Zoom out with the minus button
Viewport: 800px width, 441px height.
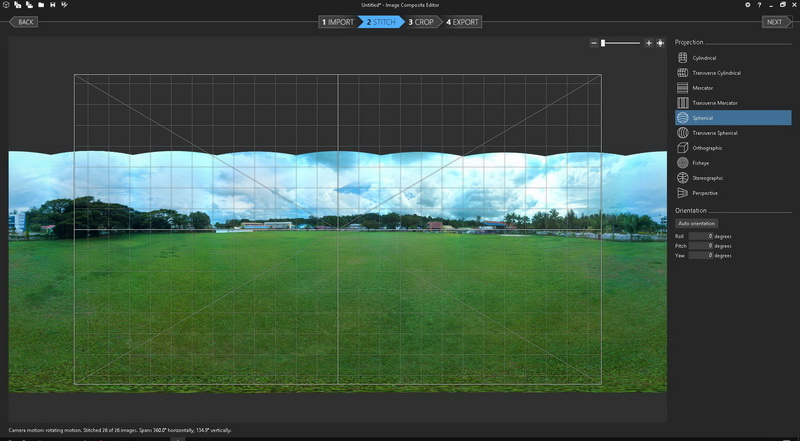[594, 43]
